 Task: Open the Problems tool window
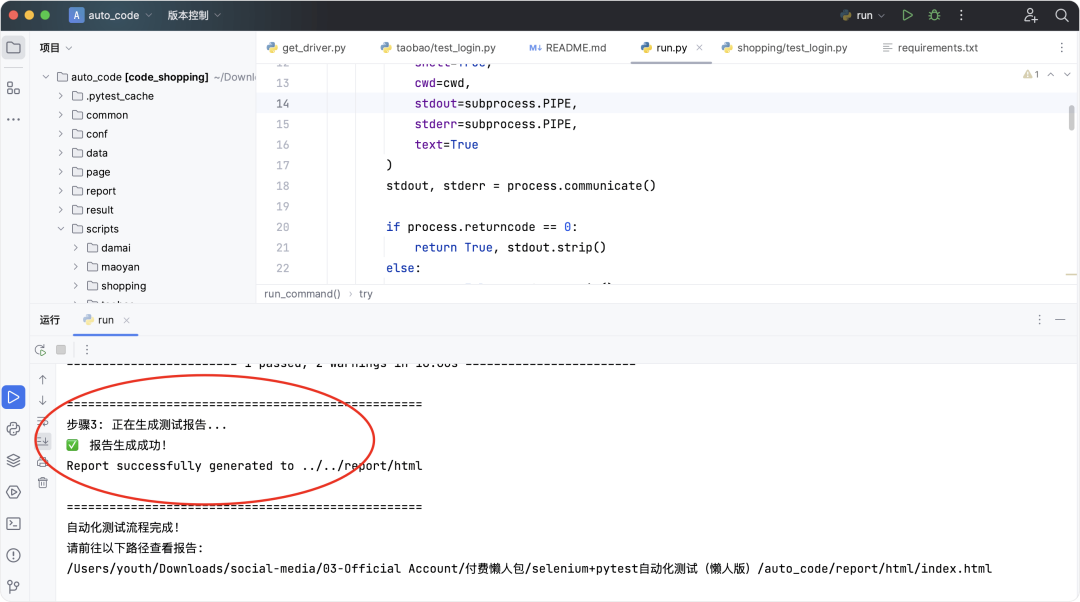coord(13,555)
